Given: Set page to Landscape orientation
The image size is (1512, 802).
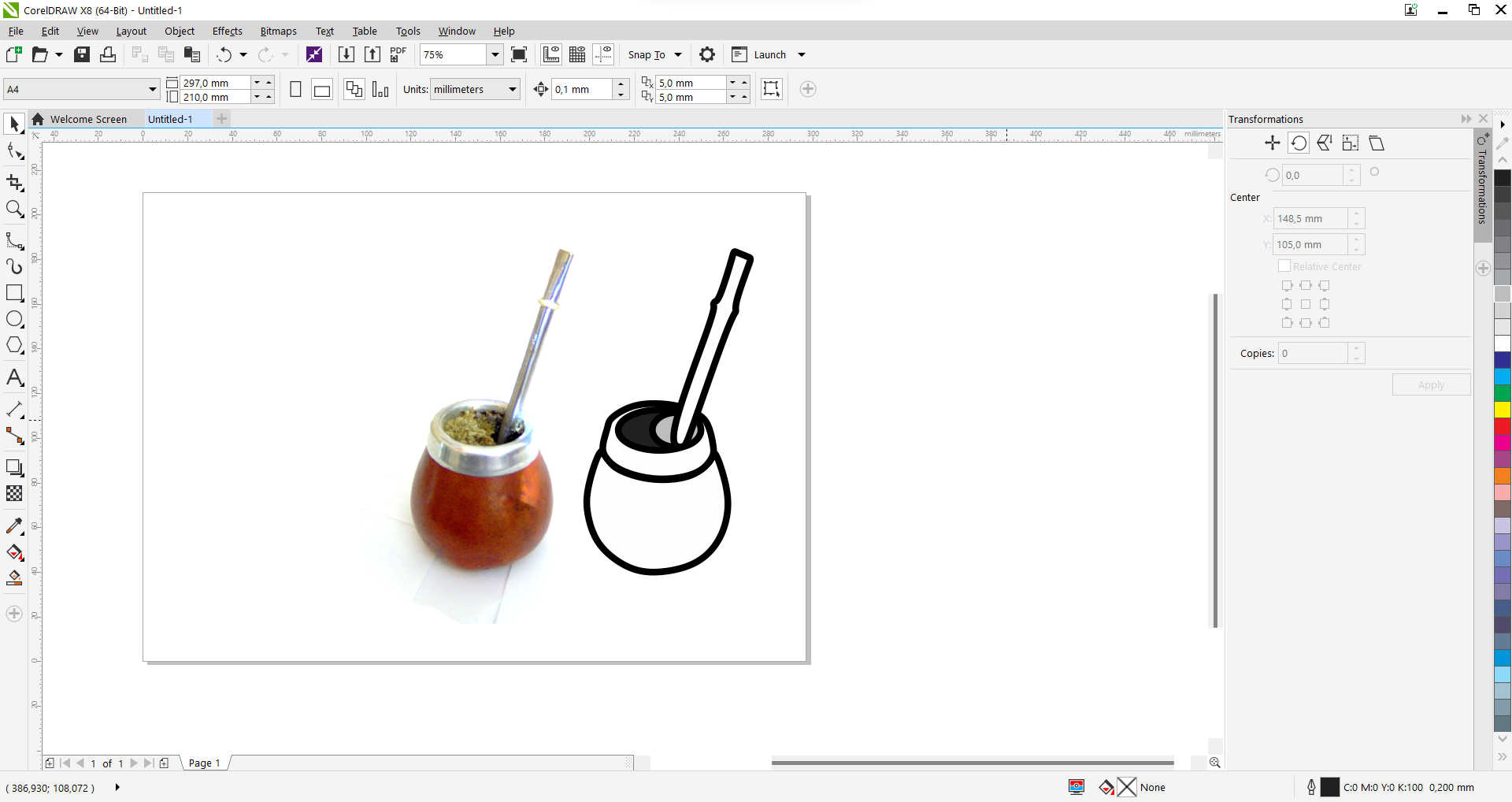Looking at the screenshot, I should (x=321, y=89).
